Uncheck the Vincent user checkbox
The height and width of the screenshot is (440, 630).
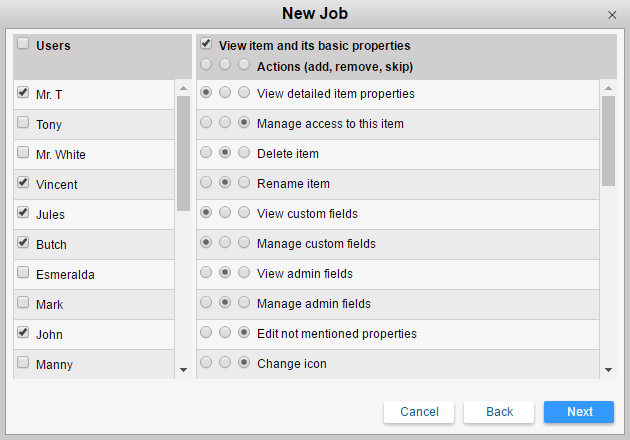click(23, 183)
